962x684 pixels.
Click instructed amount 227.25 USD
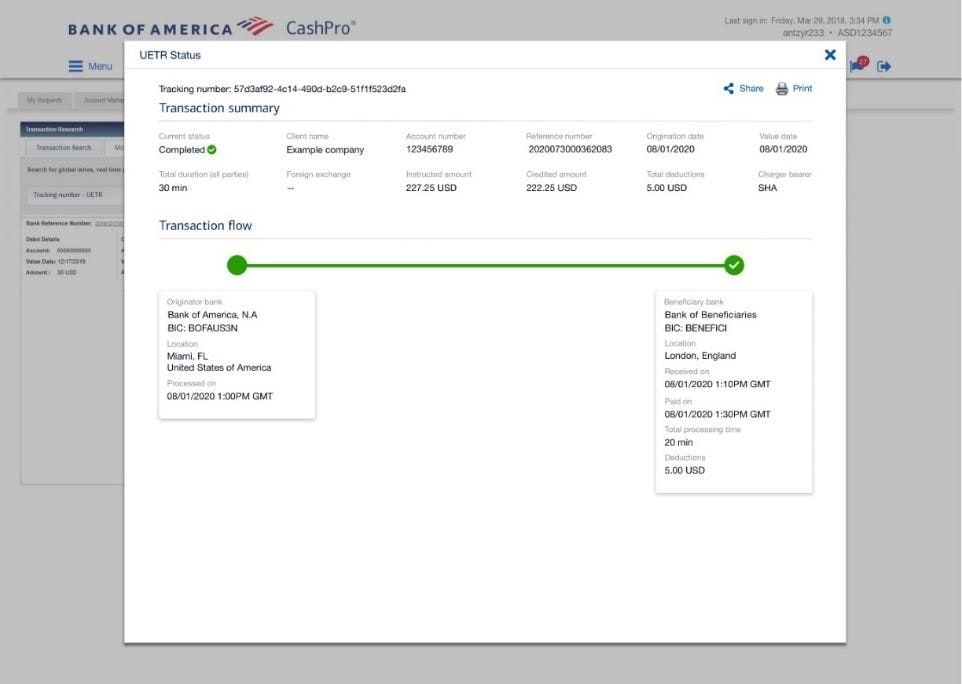coord(431,188)
